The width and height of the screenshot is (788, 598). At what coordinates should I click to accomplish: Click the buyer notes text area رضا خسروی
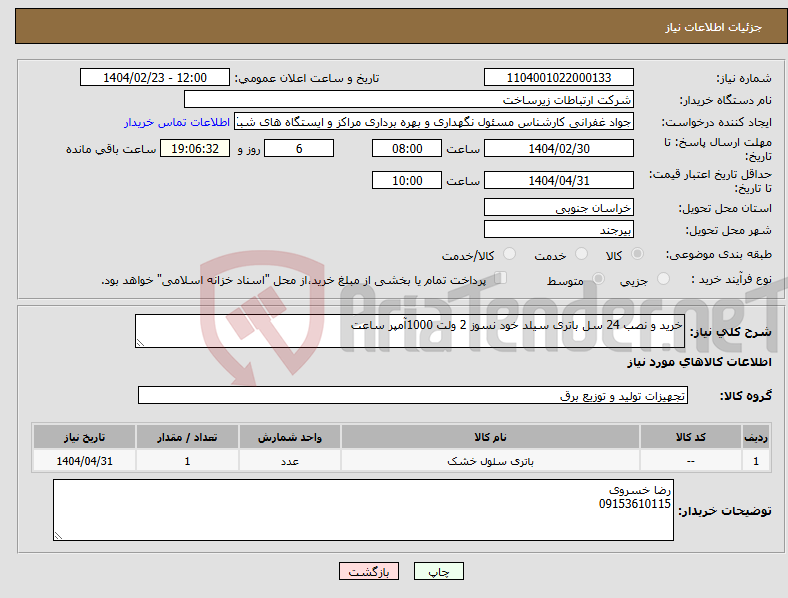363,510
